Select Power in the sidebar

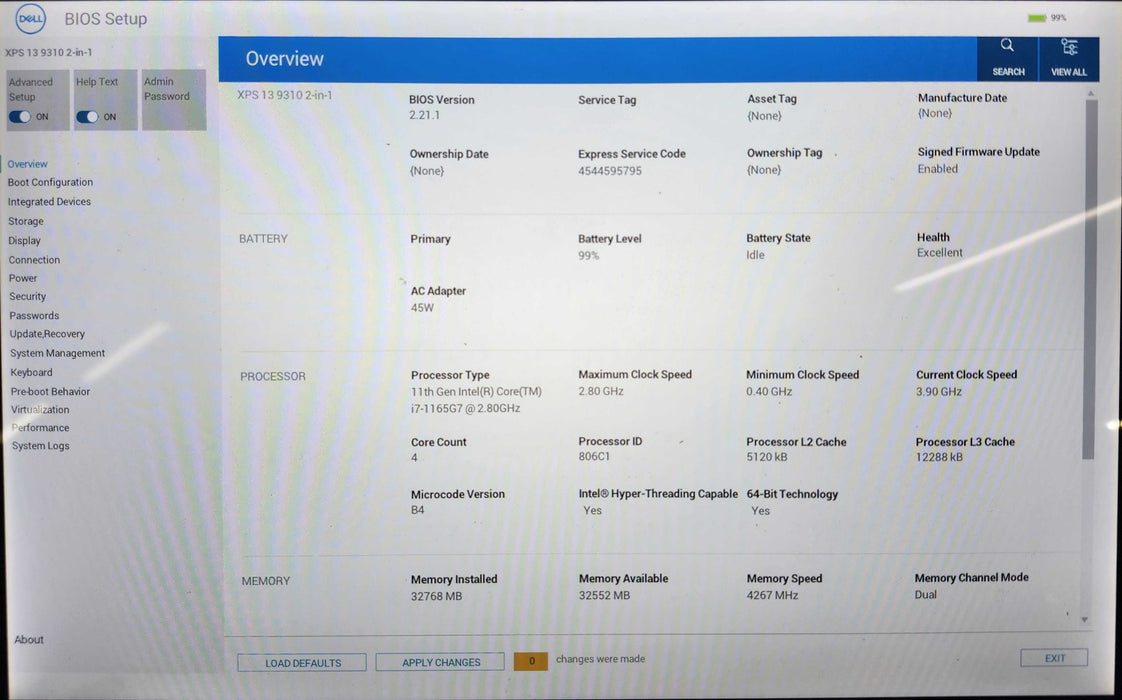pos(23,278)
